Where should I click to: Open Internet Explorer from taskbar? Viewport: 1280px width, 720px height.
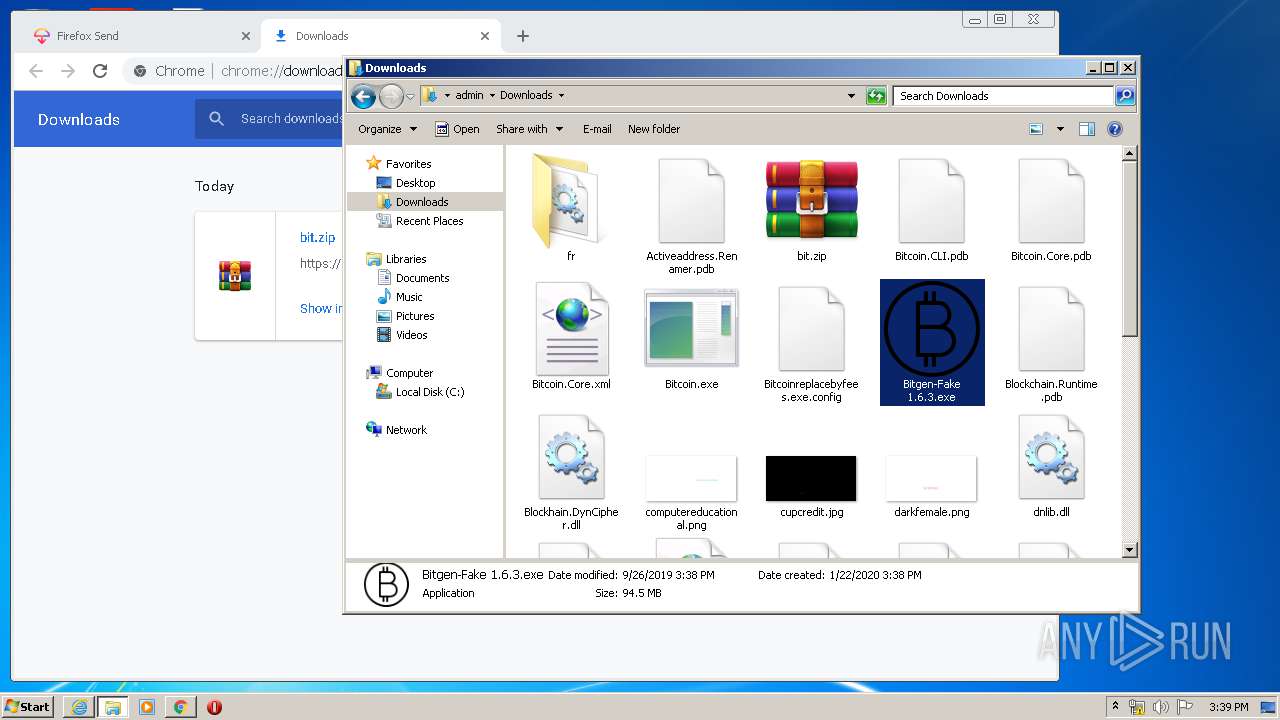tap(79, 707)
